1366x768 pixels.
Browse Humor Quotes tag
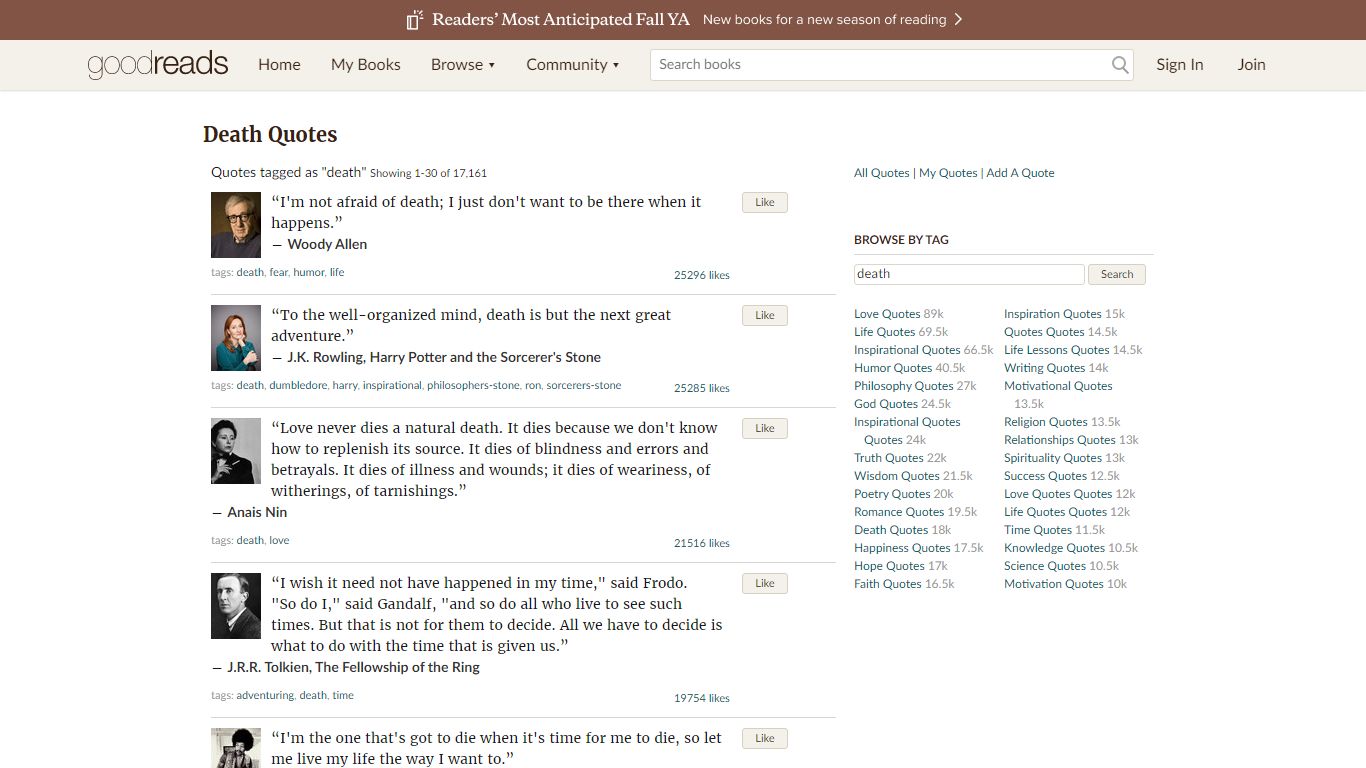pos(893,368)
